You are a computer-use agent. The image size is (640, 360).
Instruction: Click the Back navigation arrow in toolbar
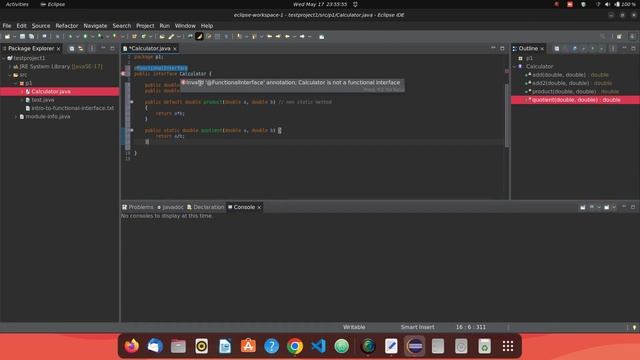click(287, 37)
